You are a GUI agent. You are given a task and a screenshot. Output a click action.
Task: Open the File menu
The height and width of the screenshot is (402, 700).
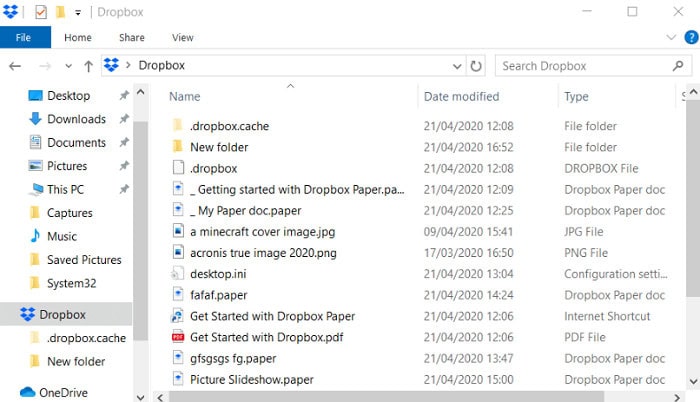25,38
